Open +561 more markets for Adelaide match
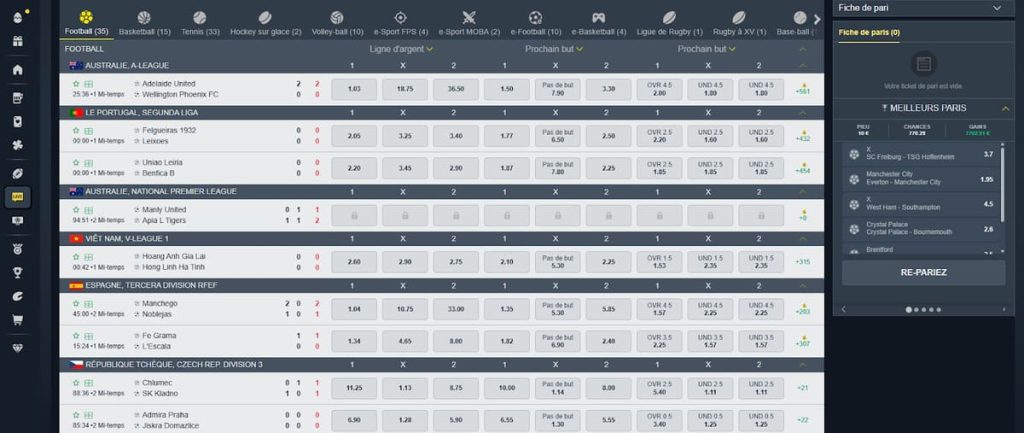 [x=802, y=91]
